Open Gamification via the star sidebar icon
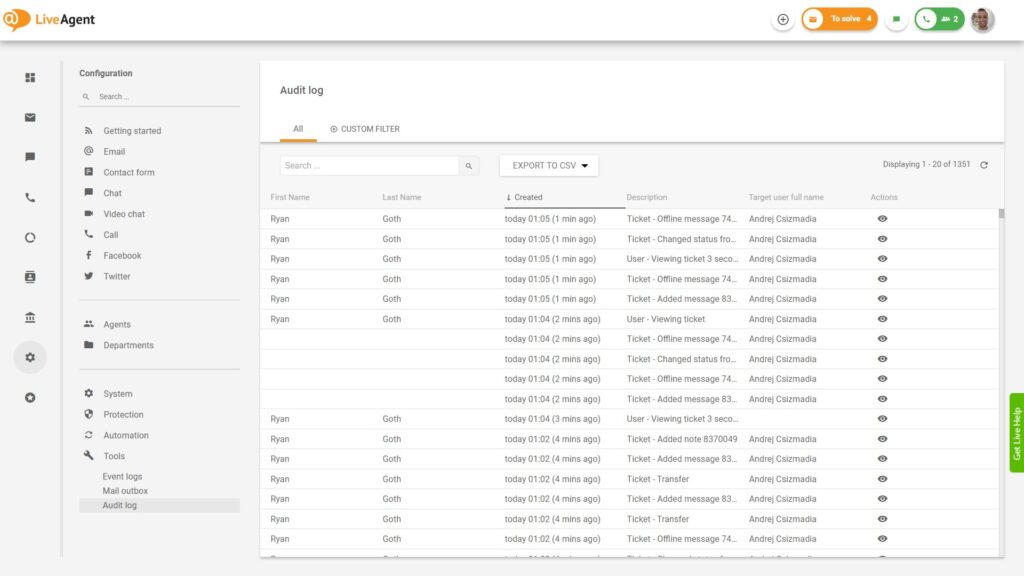The image size is (1024, 576). (30, 397)
